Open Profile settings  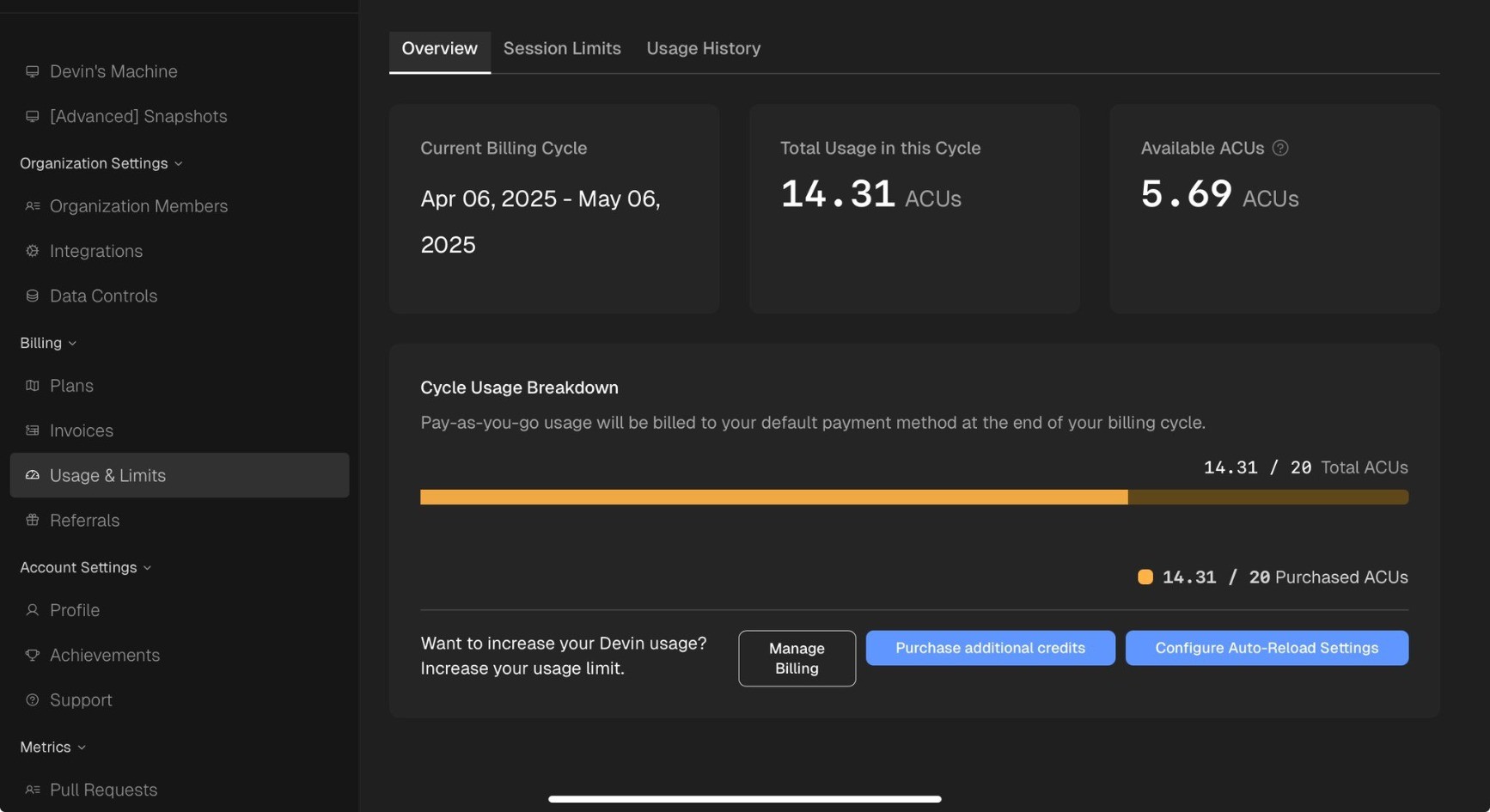point(180,610)
